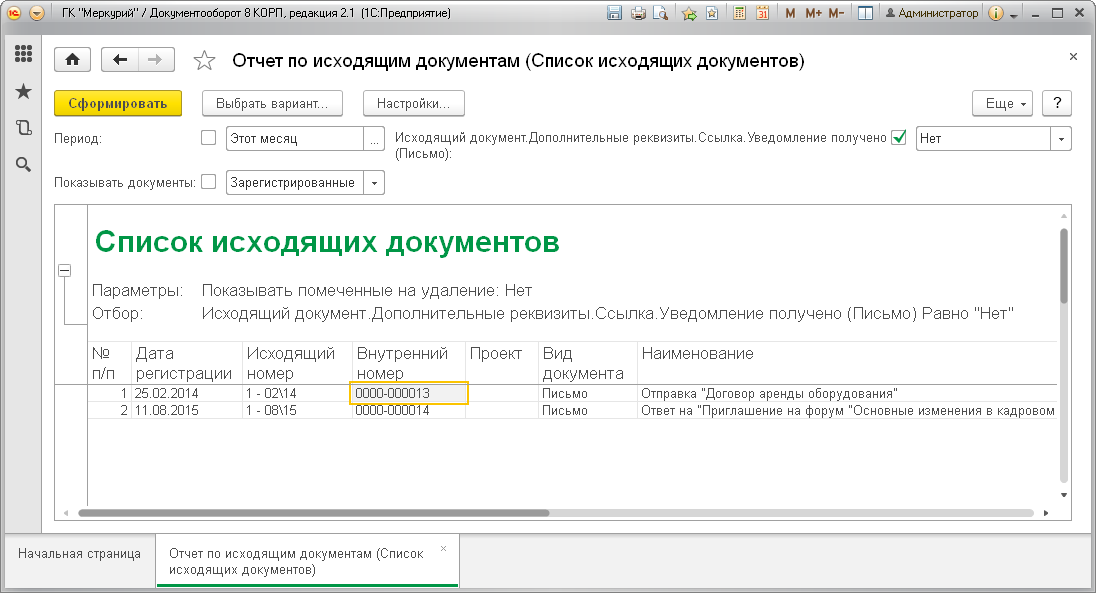Go back with the left arrow button

(120, 60)
